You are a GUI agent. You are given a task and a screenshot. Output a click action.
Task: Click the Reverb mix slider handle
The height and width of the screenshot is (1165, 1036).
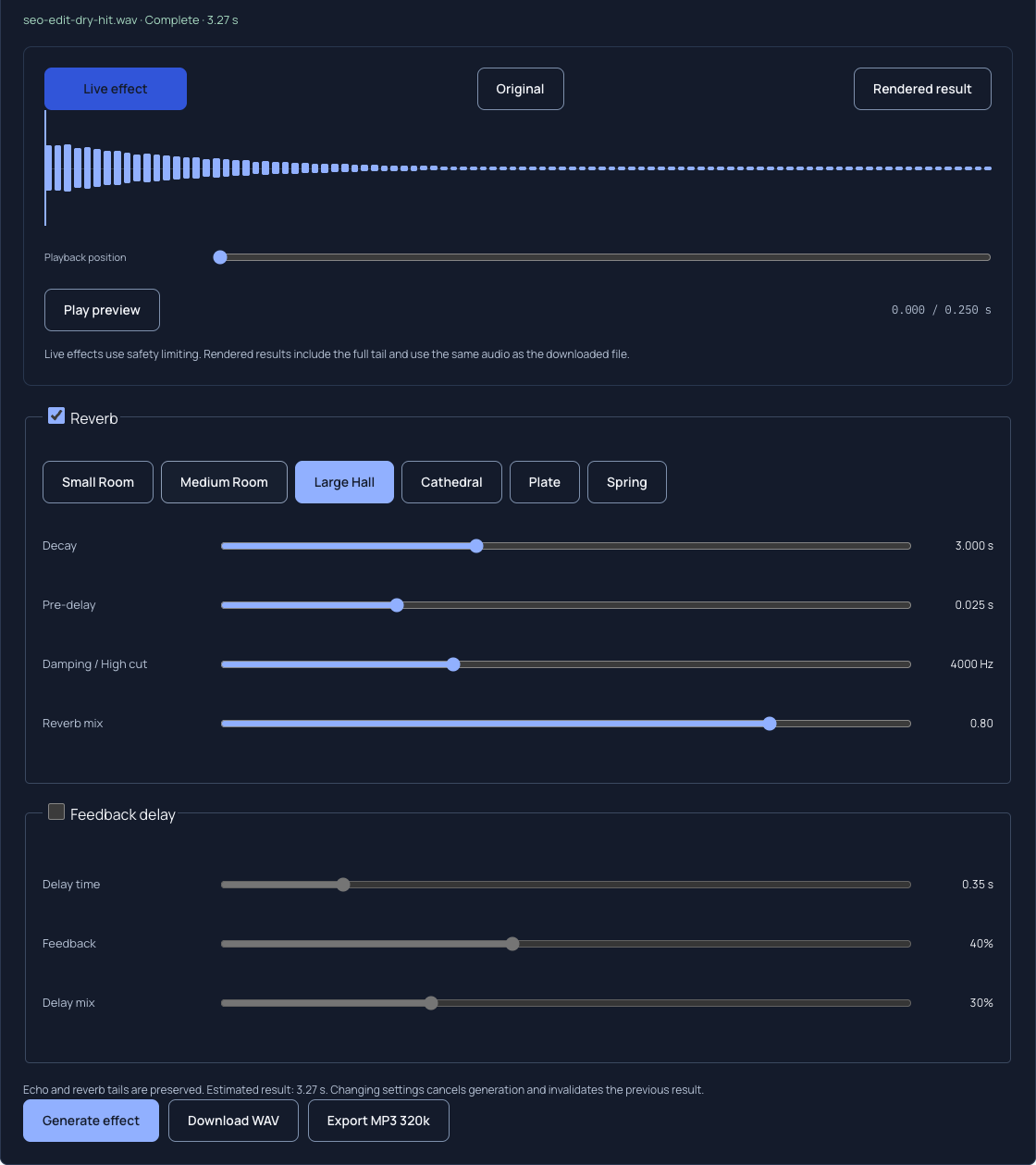(x=770, y=724)
